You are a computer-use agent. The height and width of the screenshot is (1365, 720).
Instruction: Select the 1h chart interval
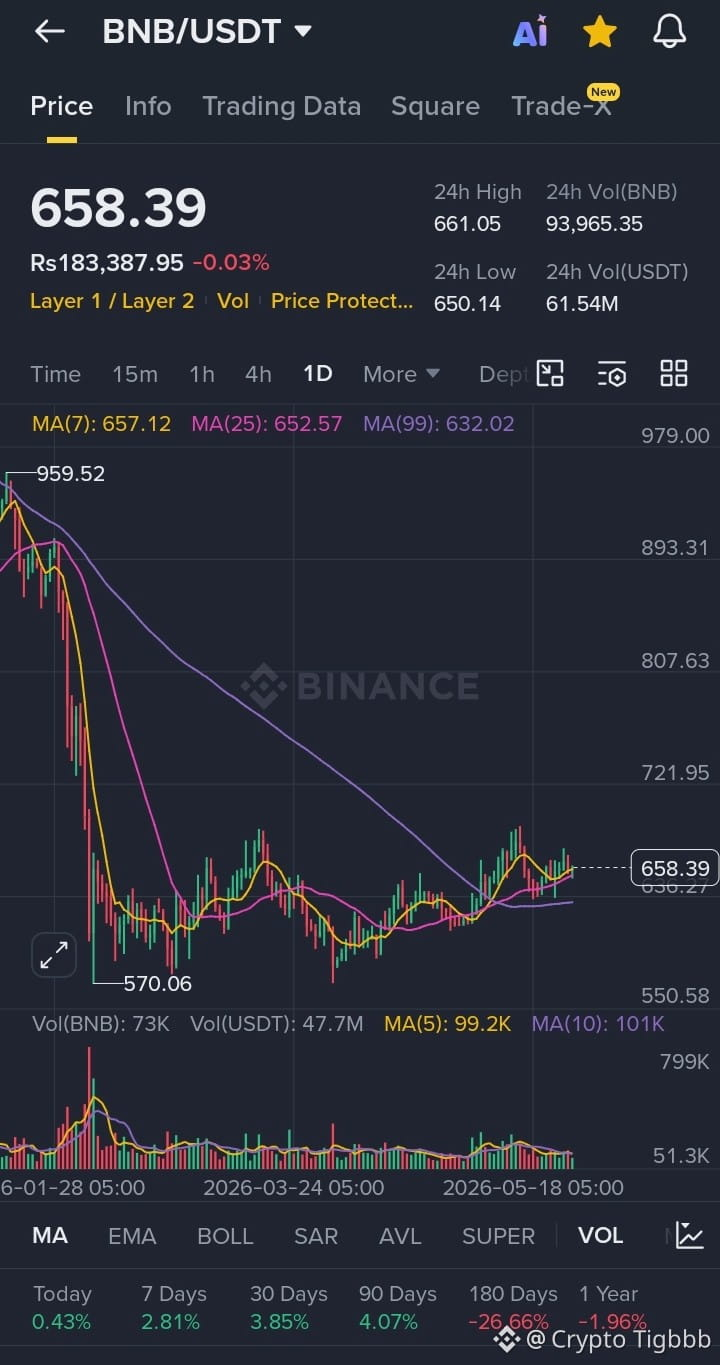(x=202, y=374)
